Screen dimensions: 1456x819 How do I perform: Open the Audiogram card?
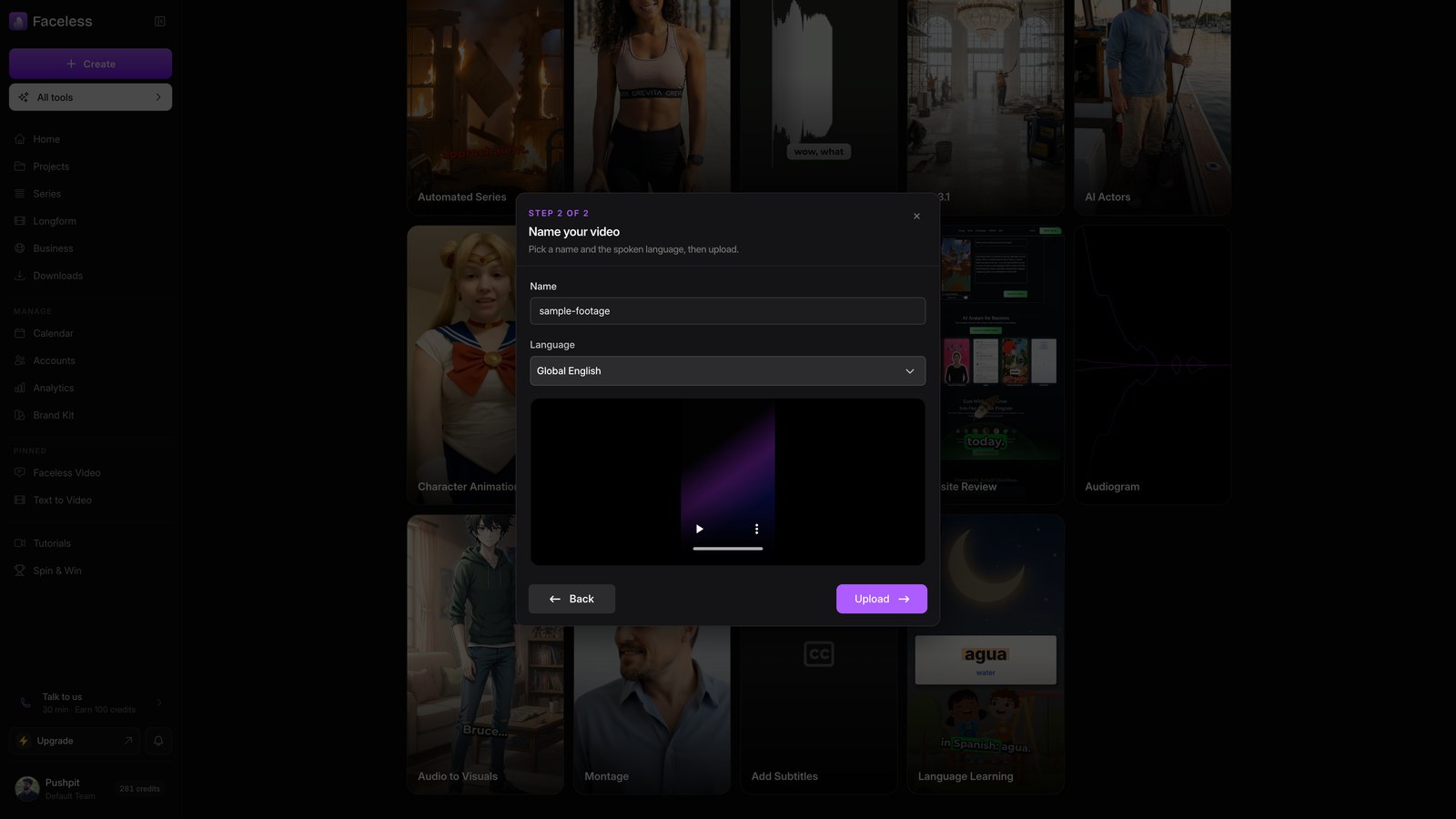click(1152, 365)
